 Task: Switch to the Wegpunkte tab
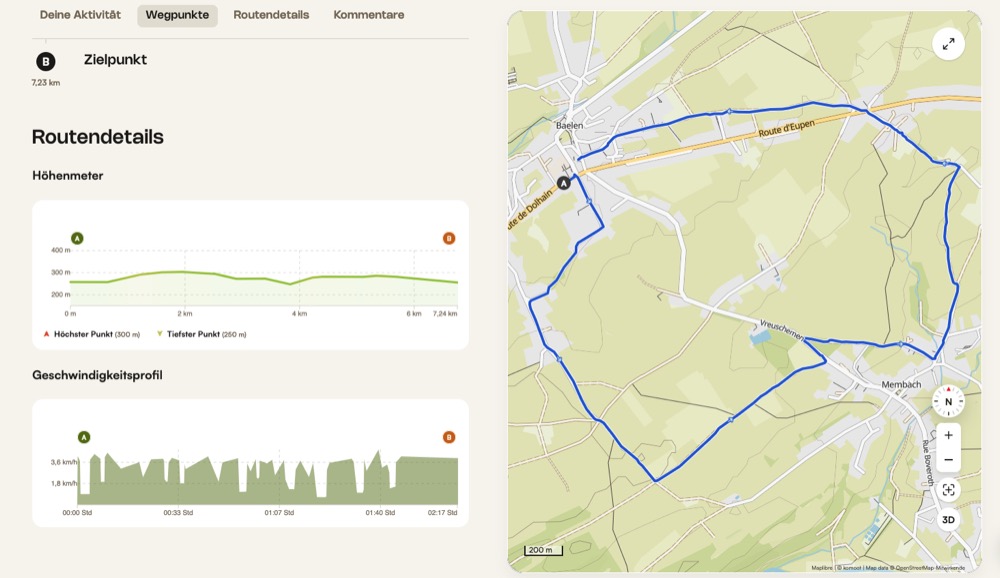click(x=177, y=15)
